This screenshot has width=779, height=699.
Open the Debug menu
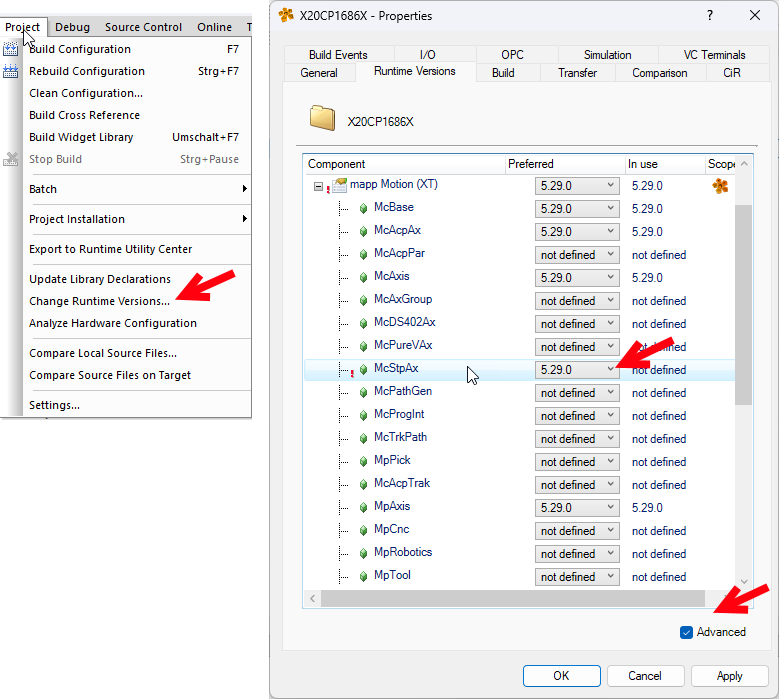pyautogui.click(x=73, y=27)
